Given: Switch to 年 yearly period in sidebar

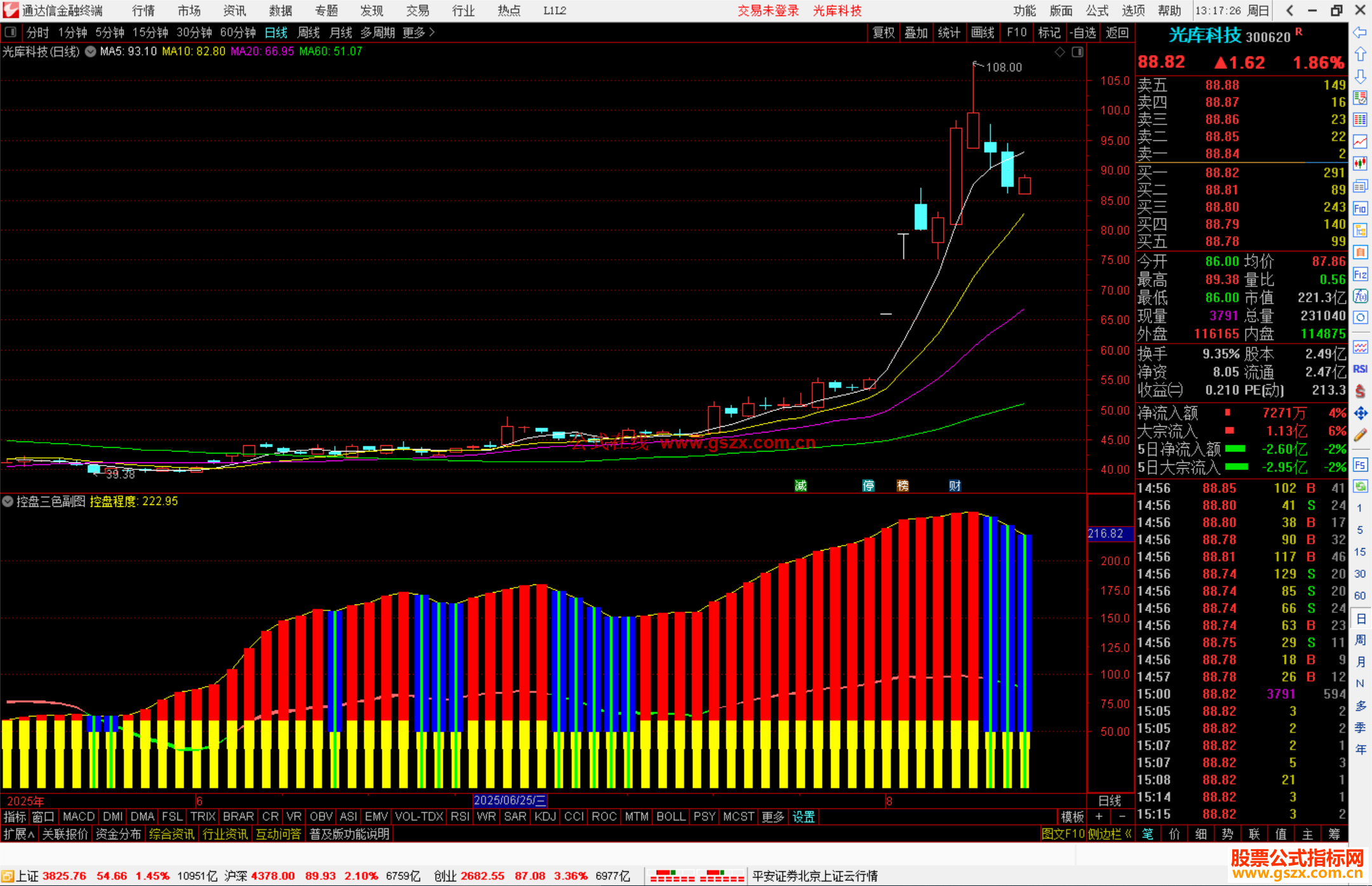Looking at the screenshot, I should [x=1359, y=749].
